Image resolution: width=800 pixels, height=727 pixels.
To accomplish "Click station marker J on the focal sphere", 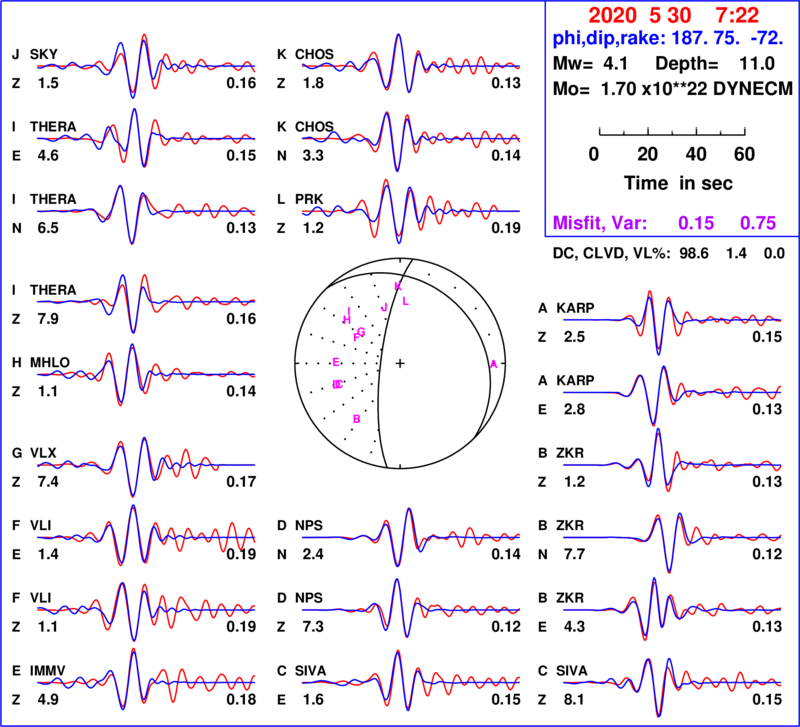I will [384, 307].
